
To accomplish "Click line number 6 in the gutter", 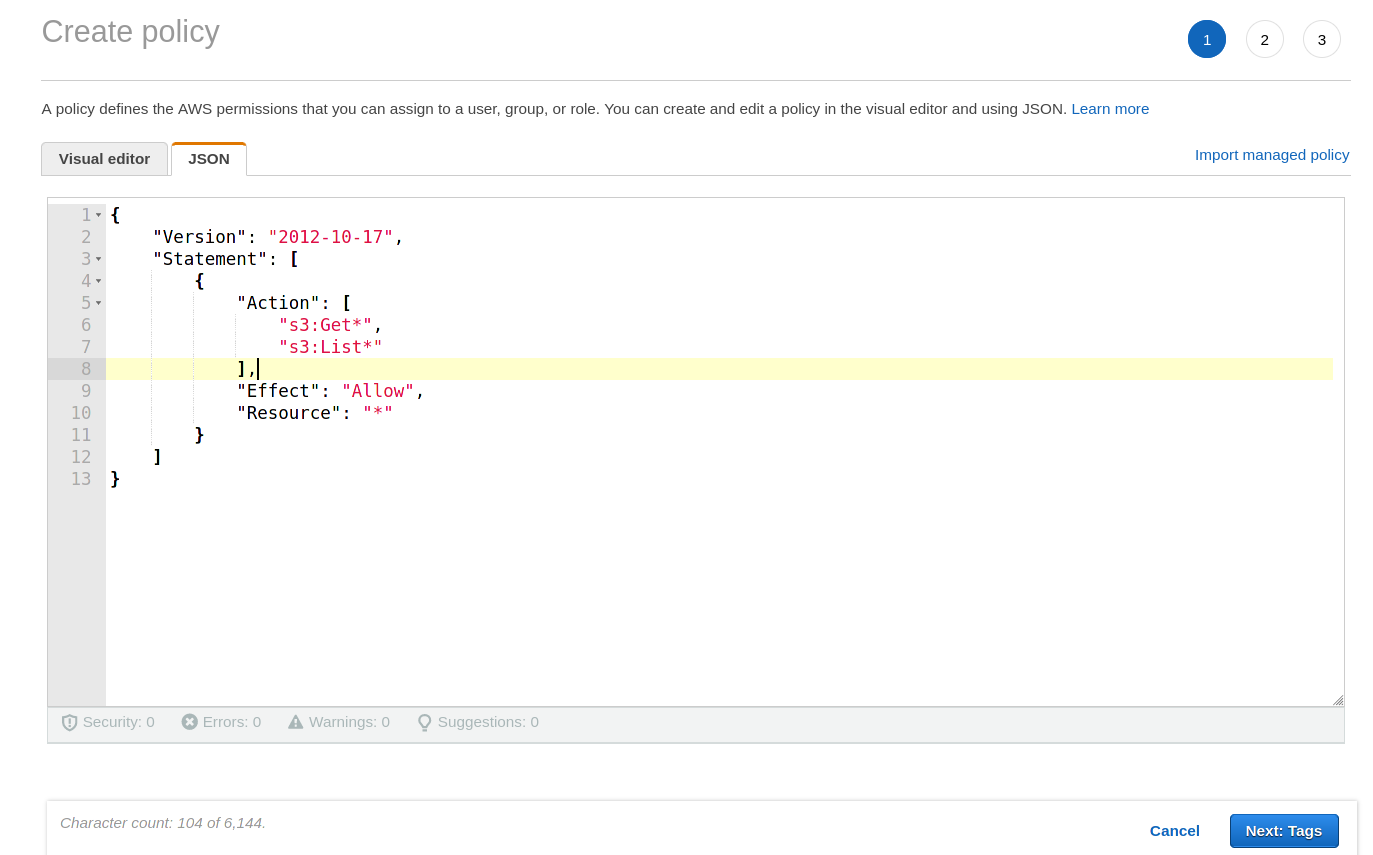I will tap(85, 324).
